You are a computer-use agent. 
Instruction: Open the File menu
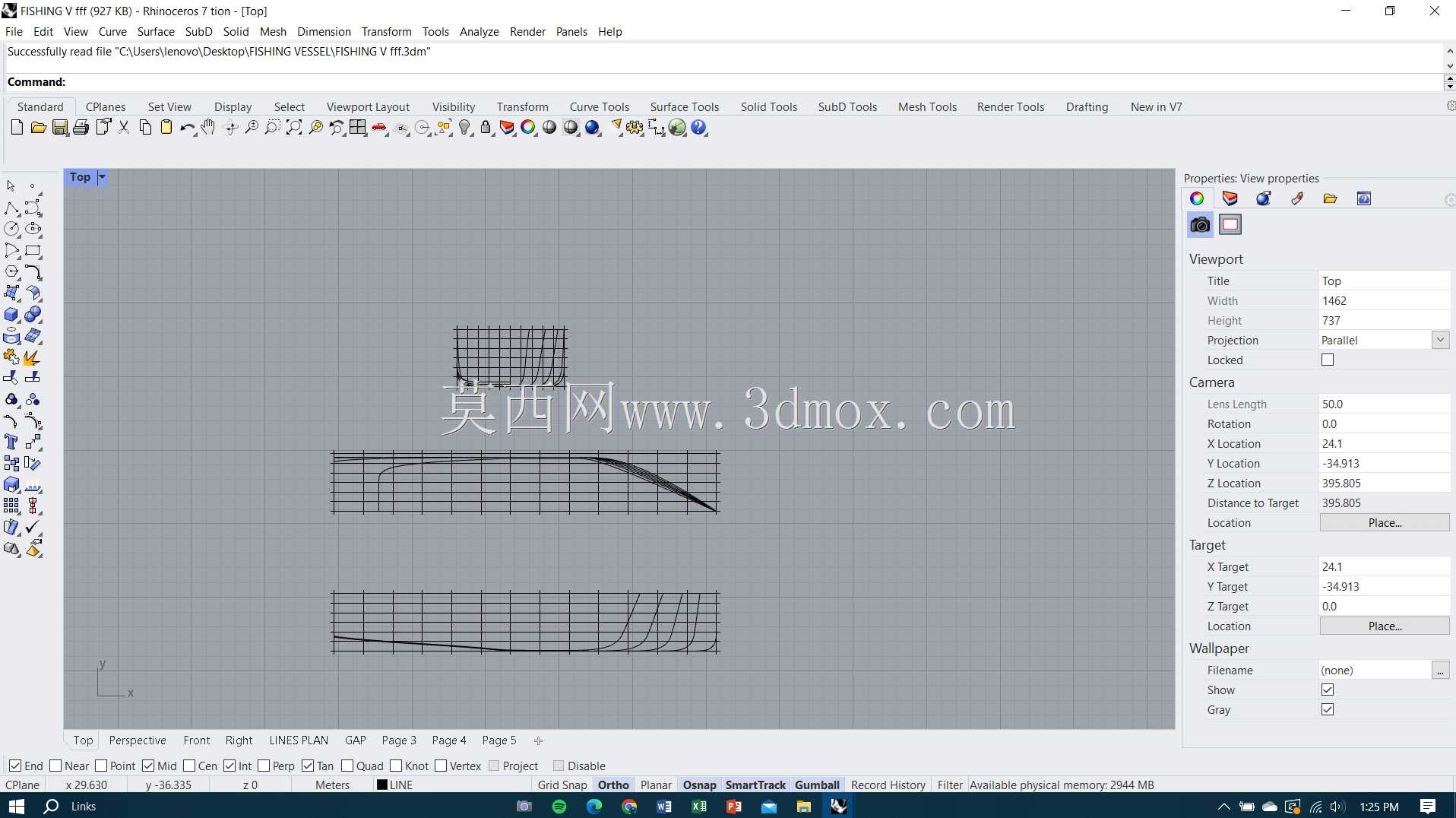14,32
